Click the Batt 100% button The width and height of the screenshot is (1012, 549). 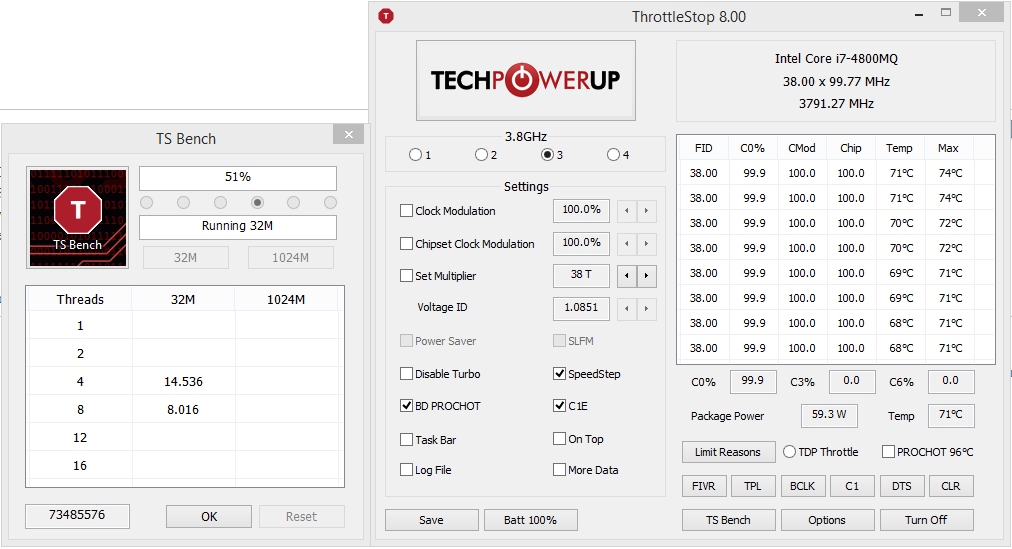pyautogui.click(x=531, y=520)
